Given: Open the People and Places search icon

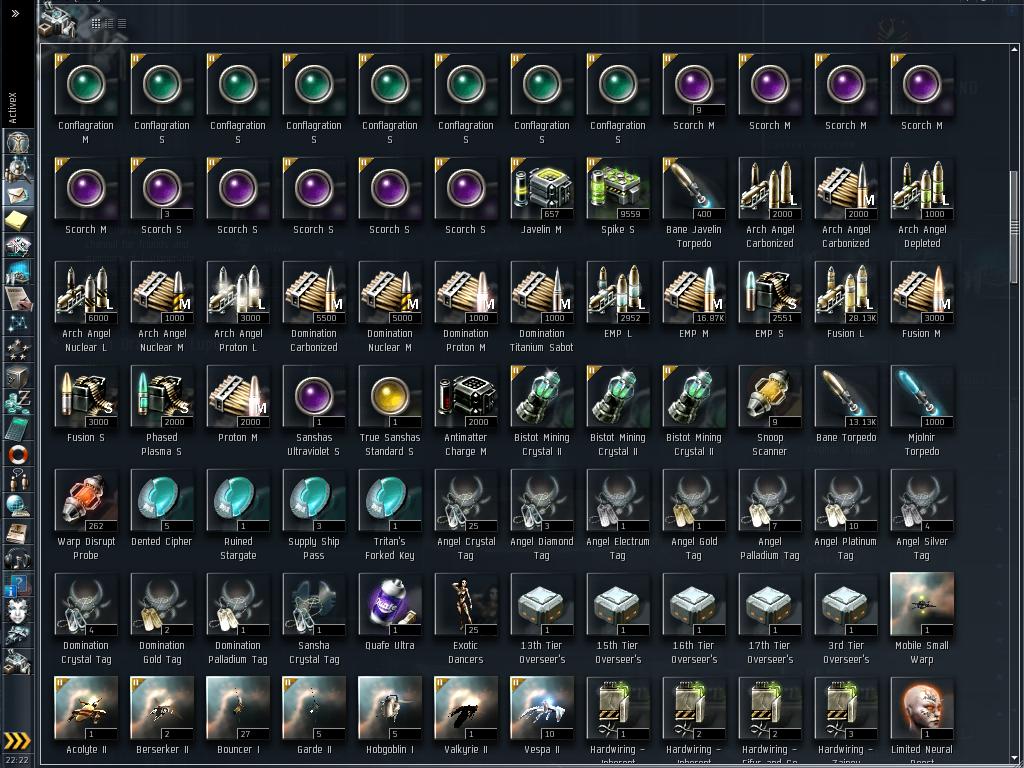Looking at the screenshot, I should 18,169.
